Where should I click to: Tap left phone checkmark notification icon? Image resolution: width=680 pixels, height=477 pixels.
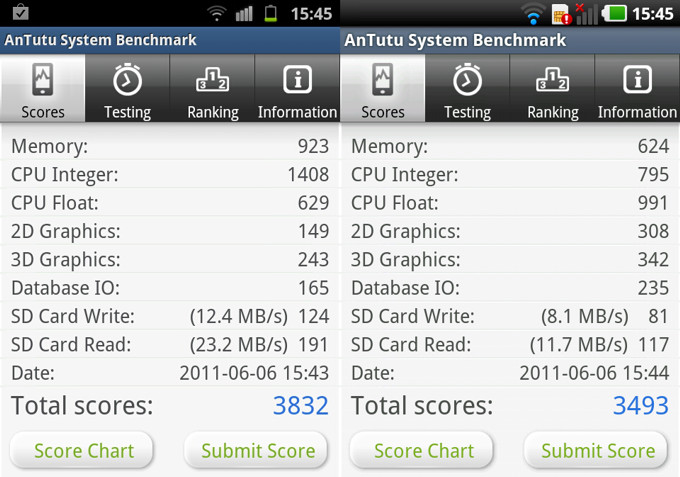[x=20, y=12]
